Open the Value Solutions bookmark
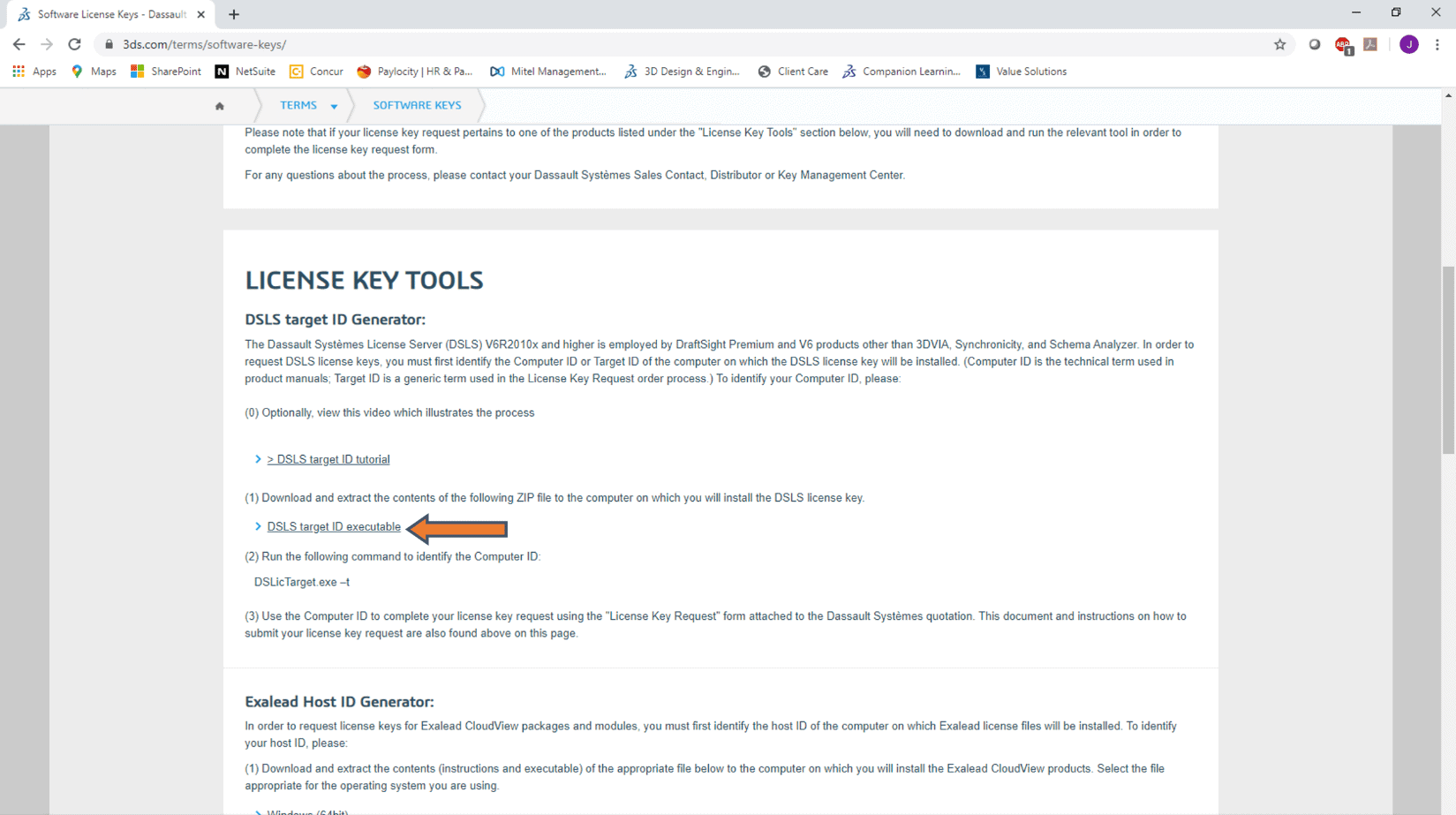 point(1022,72)
